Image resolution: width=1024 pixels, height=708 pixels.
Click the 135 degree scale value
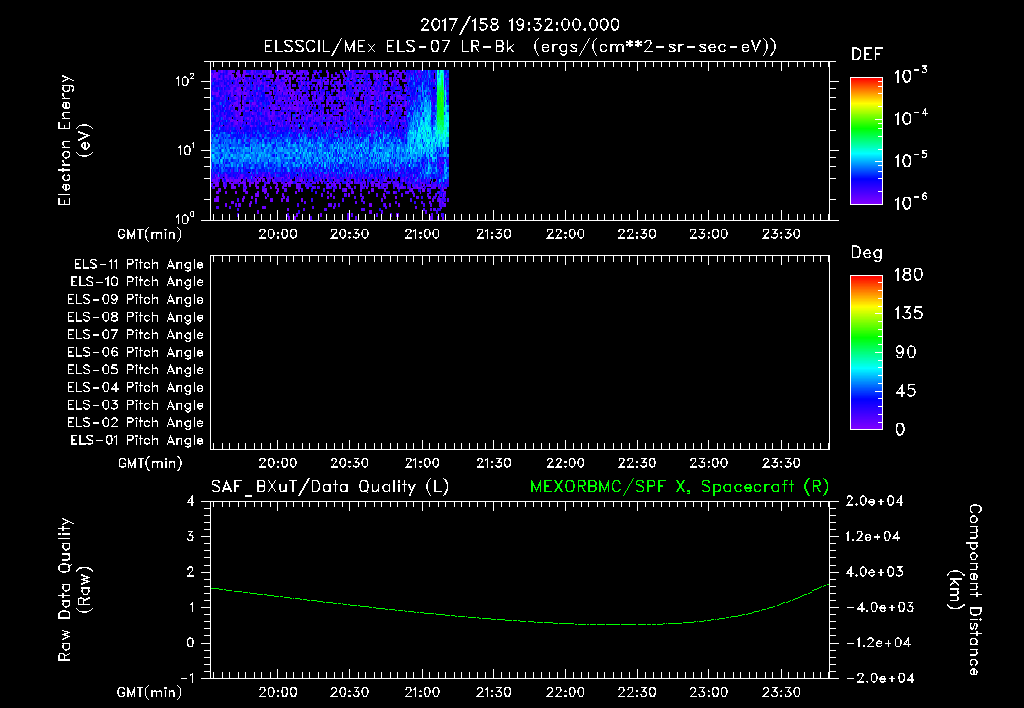[x=908, y=314]
